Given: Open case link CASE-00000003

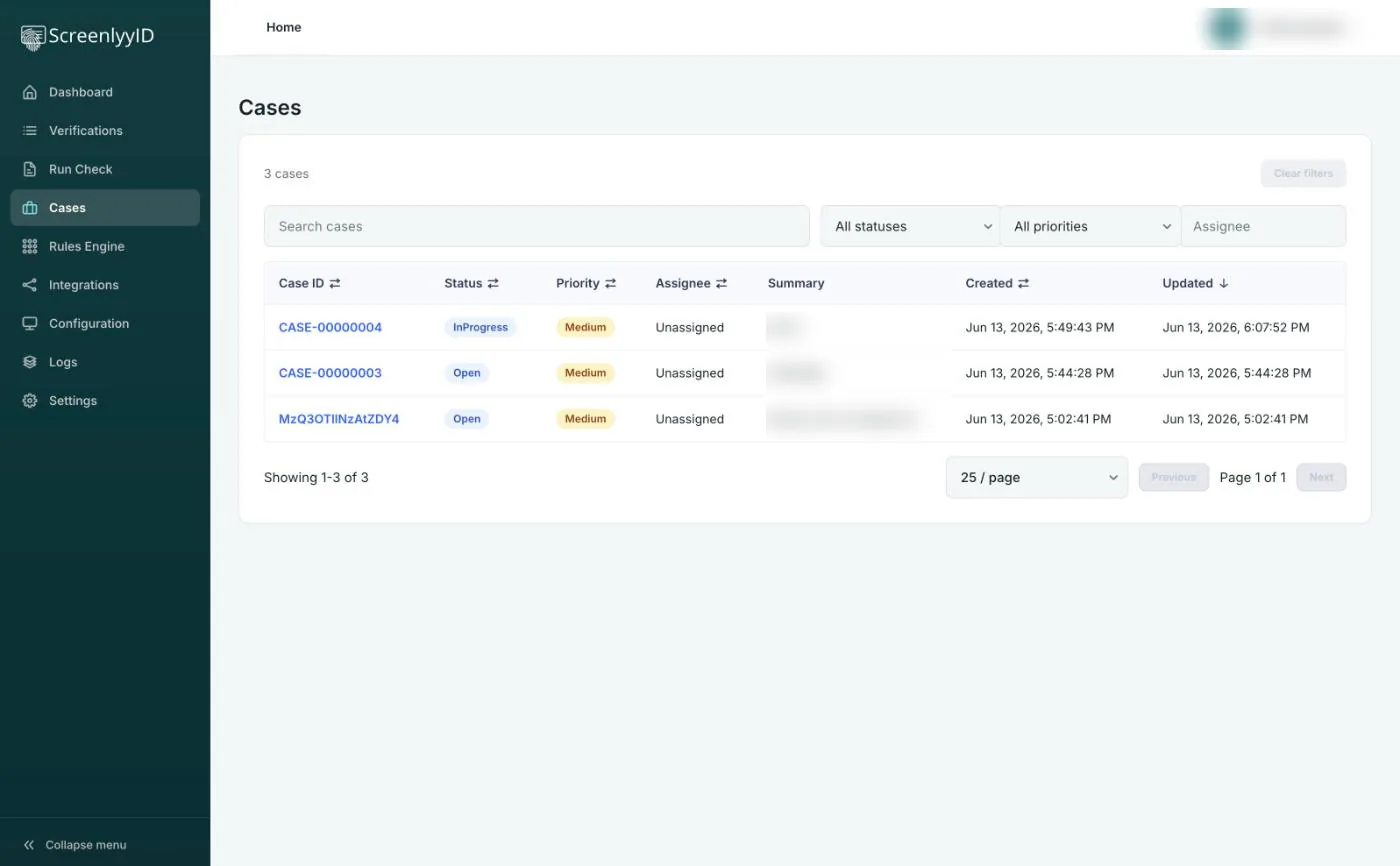Looking at the screenshot, I should click(330, 373).
